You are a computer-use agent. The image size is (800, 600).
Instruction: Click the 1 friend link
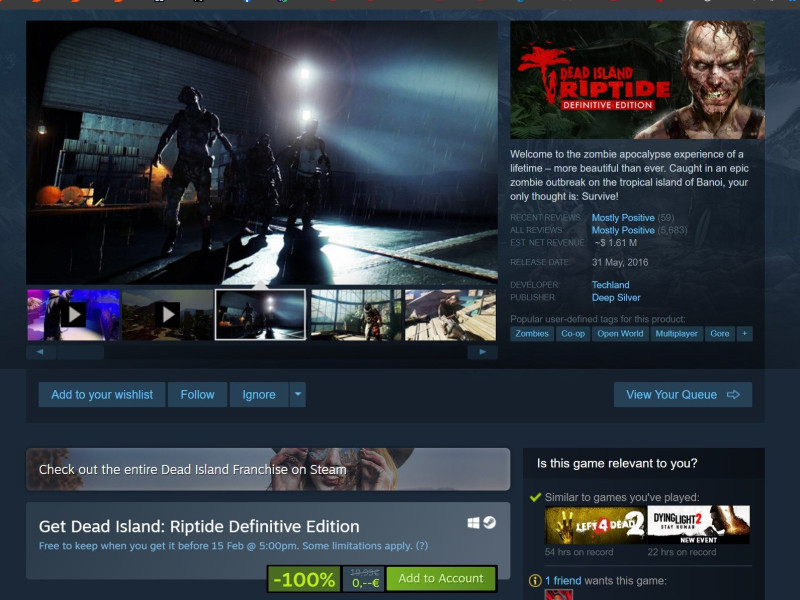point(563,581)
